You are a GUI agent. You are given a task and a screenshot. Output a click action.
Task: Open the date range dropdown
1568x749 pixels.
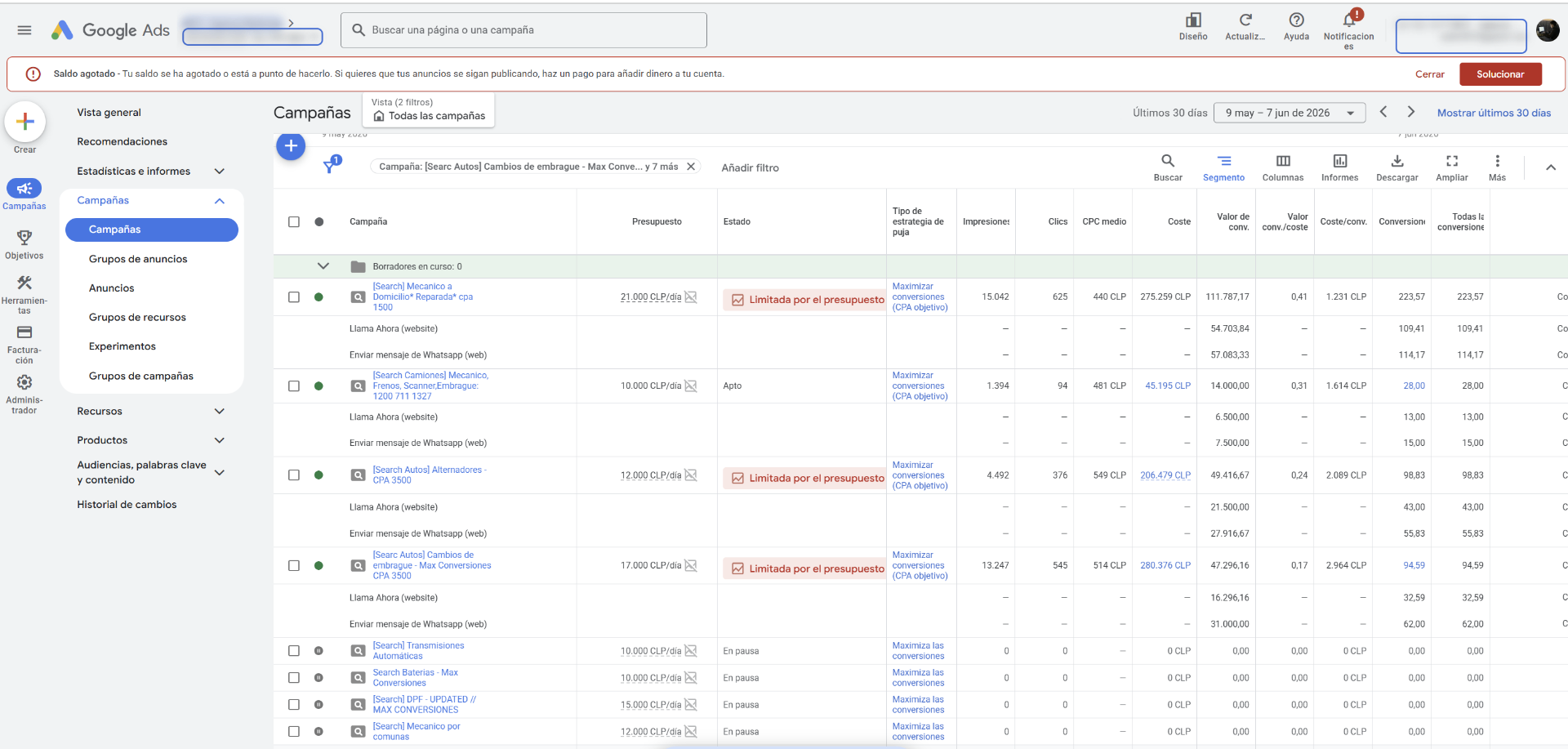(x=1290, y=113)
